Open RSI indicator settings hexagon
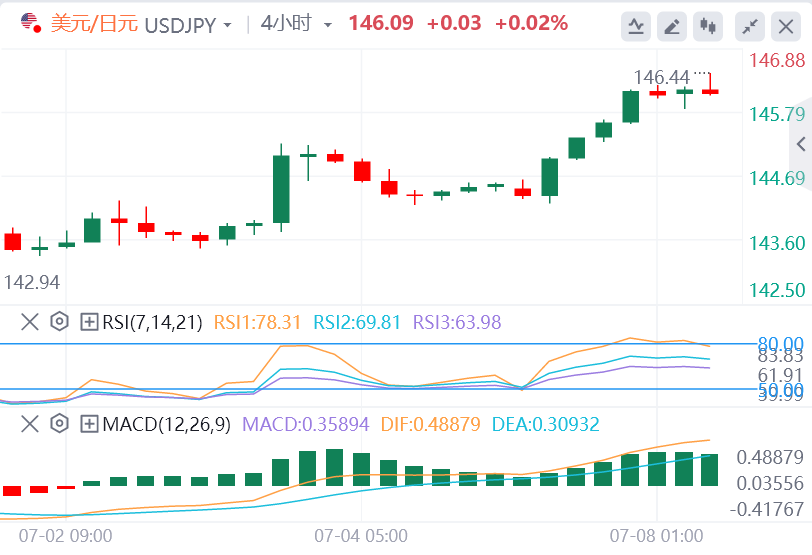 tap(59, 322)
